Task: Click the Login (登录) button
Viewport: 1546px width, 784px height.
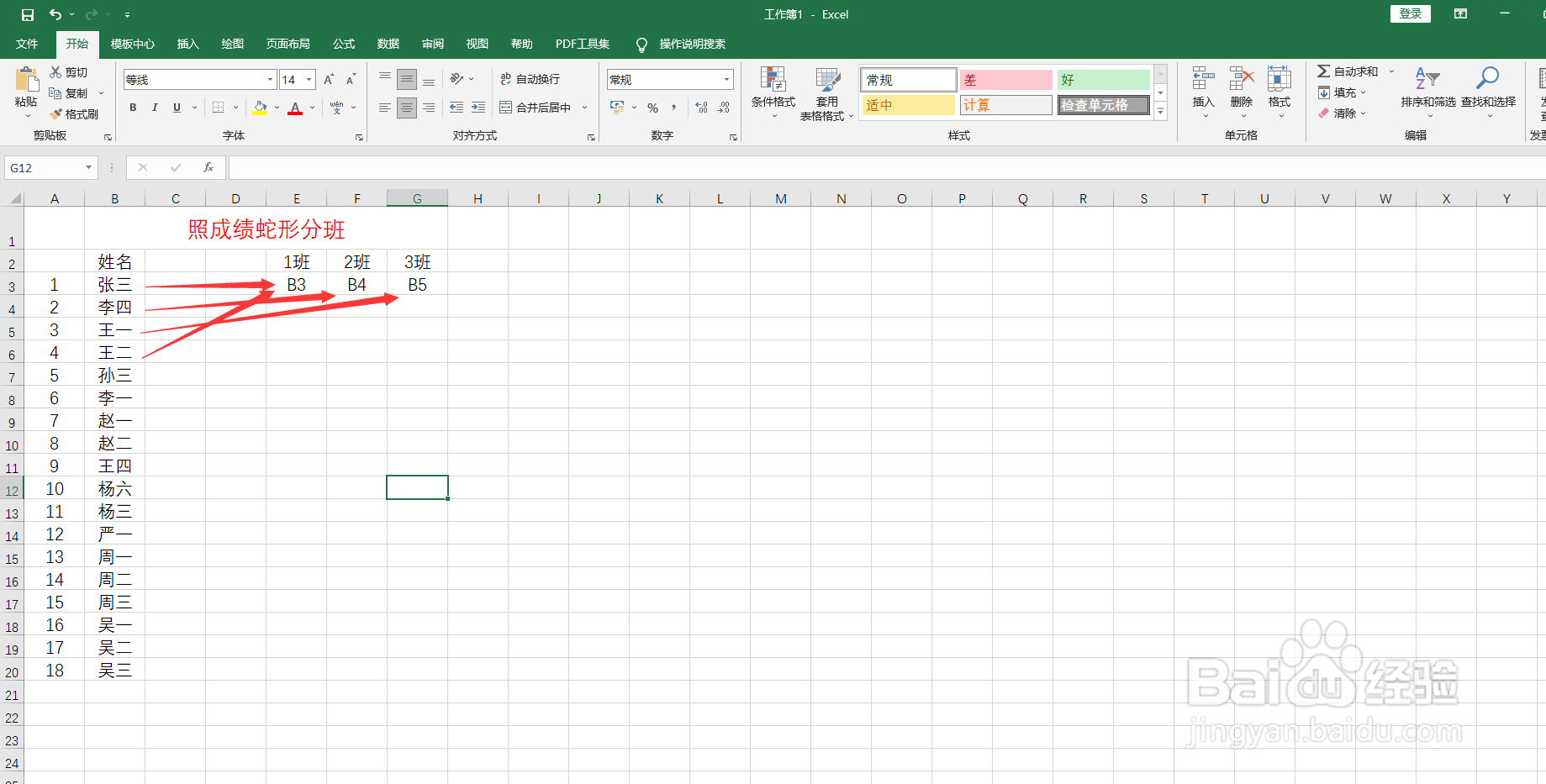Action: pyautogui.click(x=1410, y=13)
